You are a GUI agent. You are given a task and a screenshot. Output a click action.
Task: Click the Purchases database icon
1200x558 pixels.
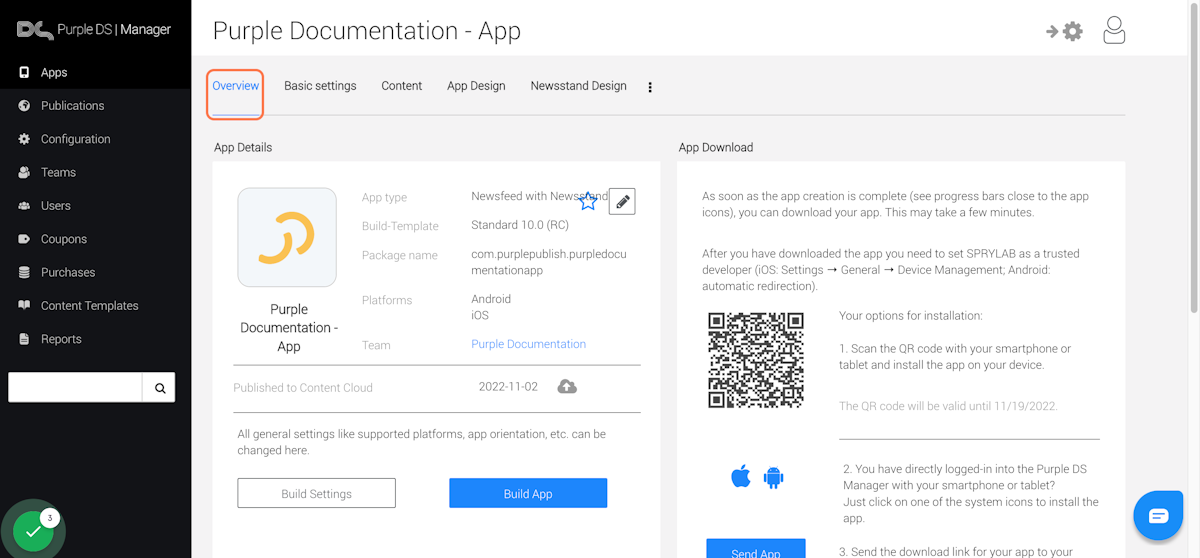(24, 272)
